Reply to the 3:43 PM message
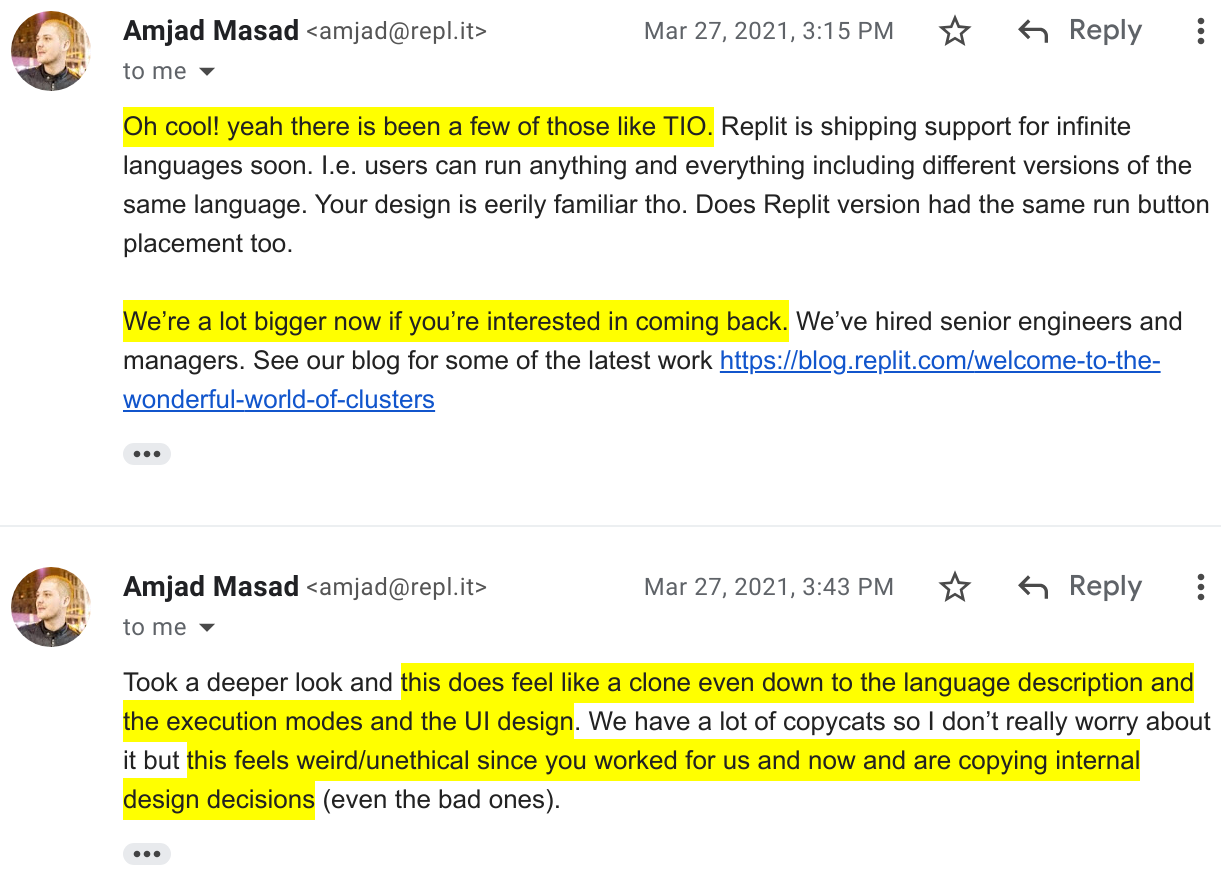The height and width of the screenshot is (874, 1227). pyautogui.click(x=1080, y=586)
